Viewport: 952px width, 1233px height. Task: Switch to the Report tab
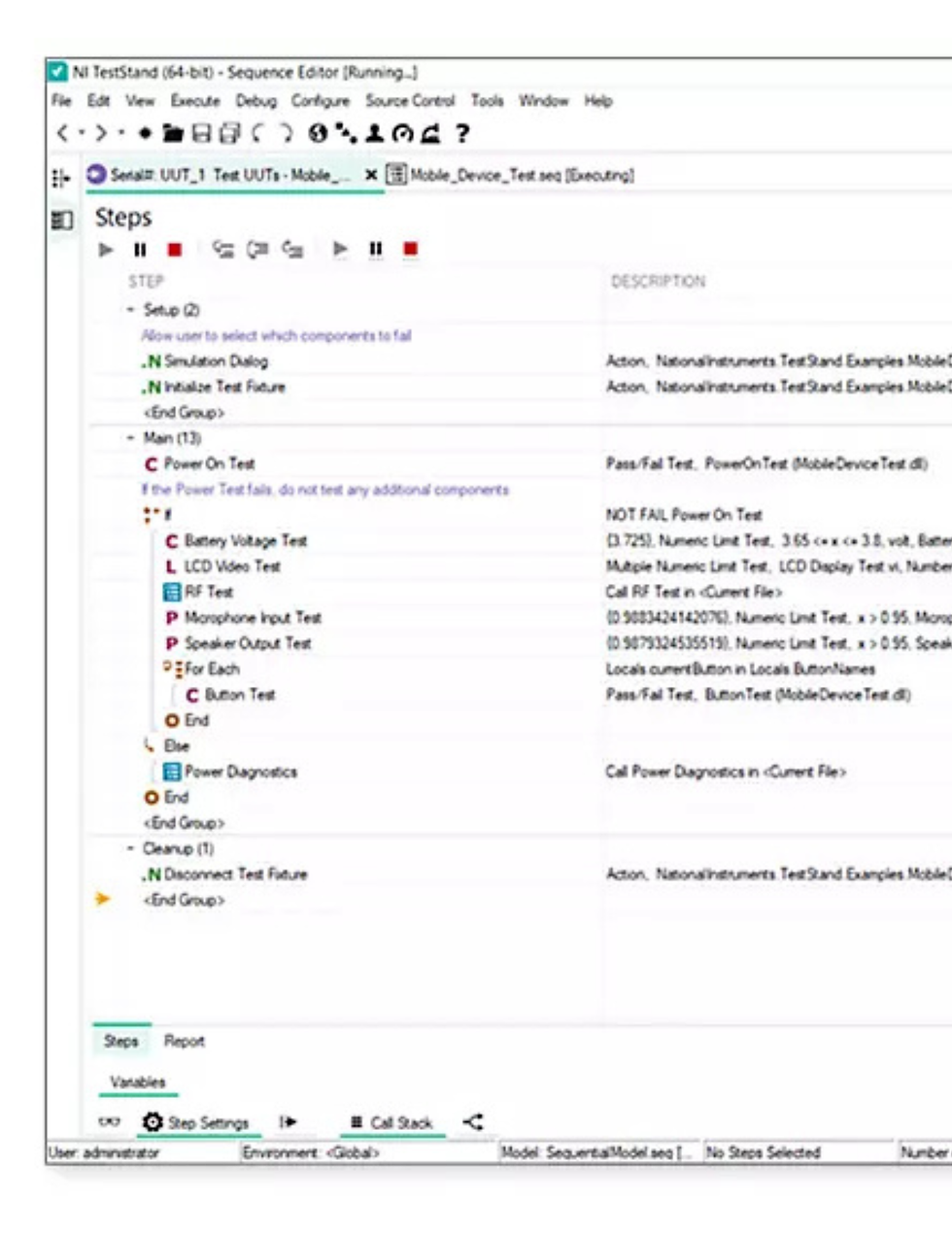pos(184,1042)
